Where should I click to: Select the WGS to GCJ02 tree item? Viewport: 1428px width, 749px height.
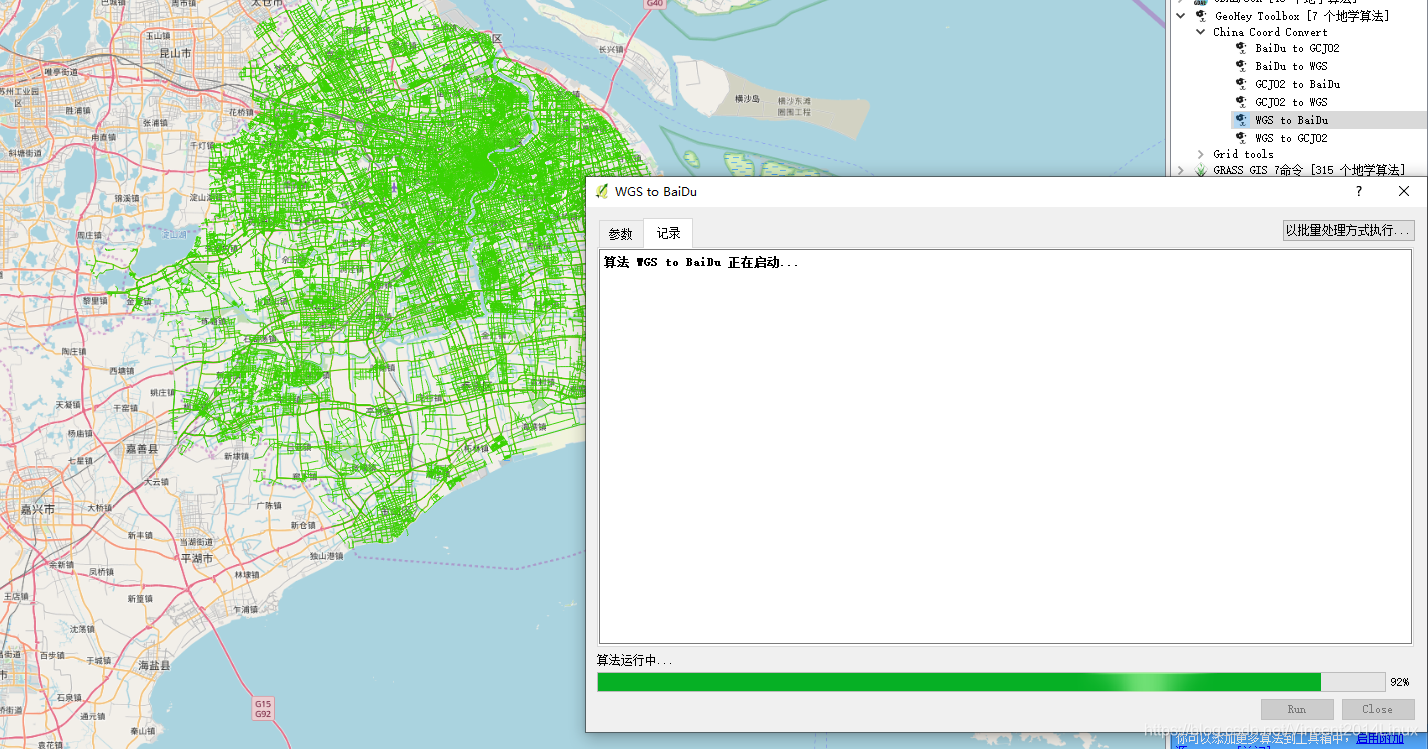click(x=1291, y=138)
